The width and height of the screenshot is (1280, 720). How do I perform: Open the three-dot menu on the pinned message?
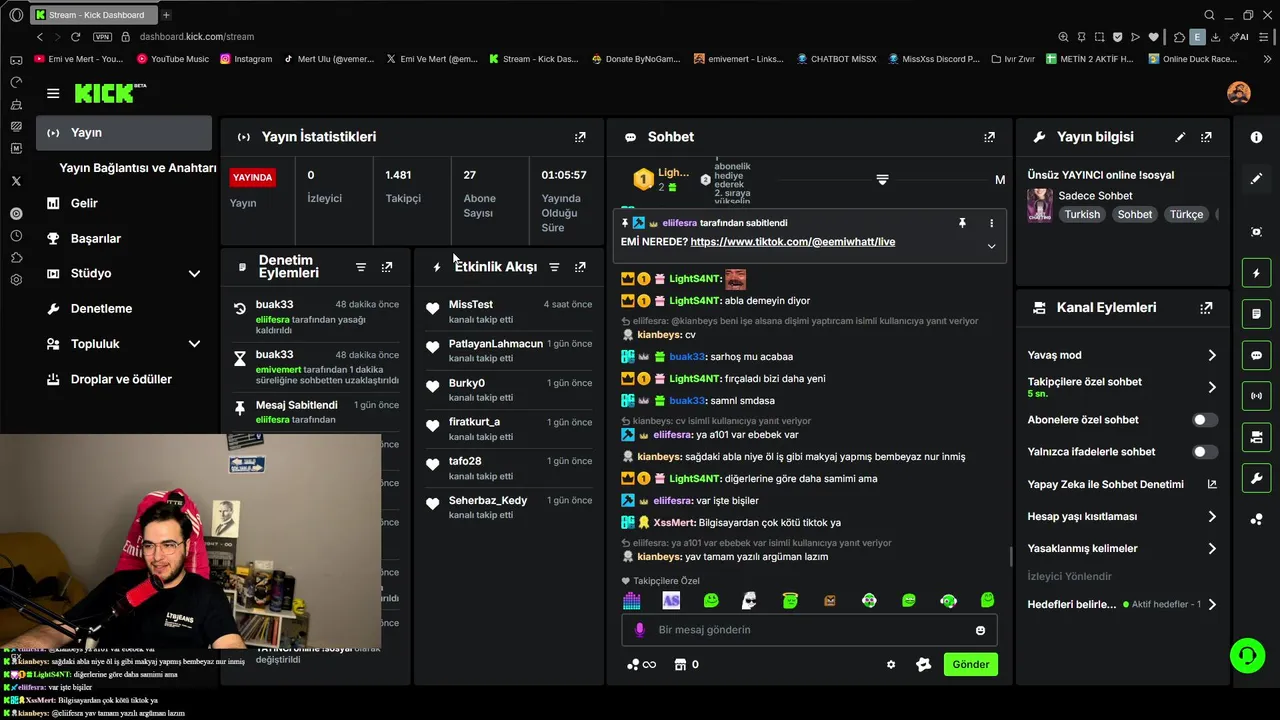(x=991, y=223)
